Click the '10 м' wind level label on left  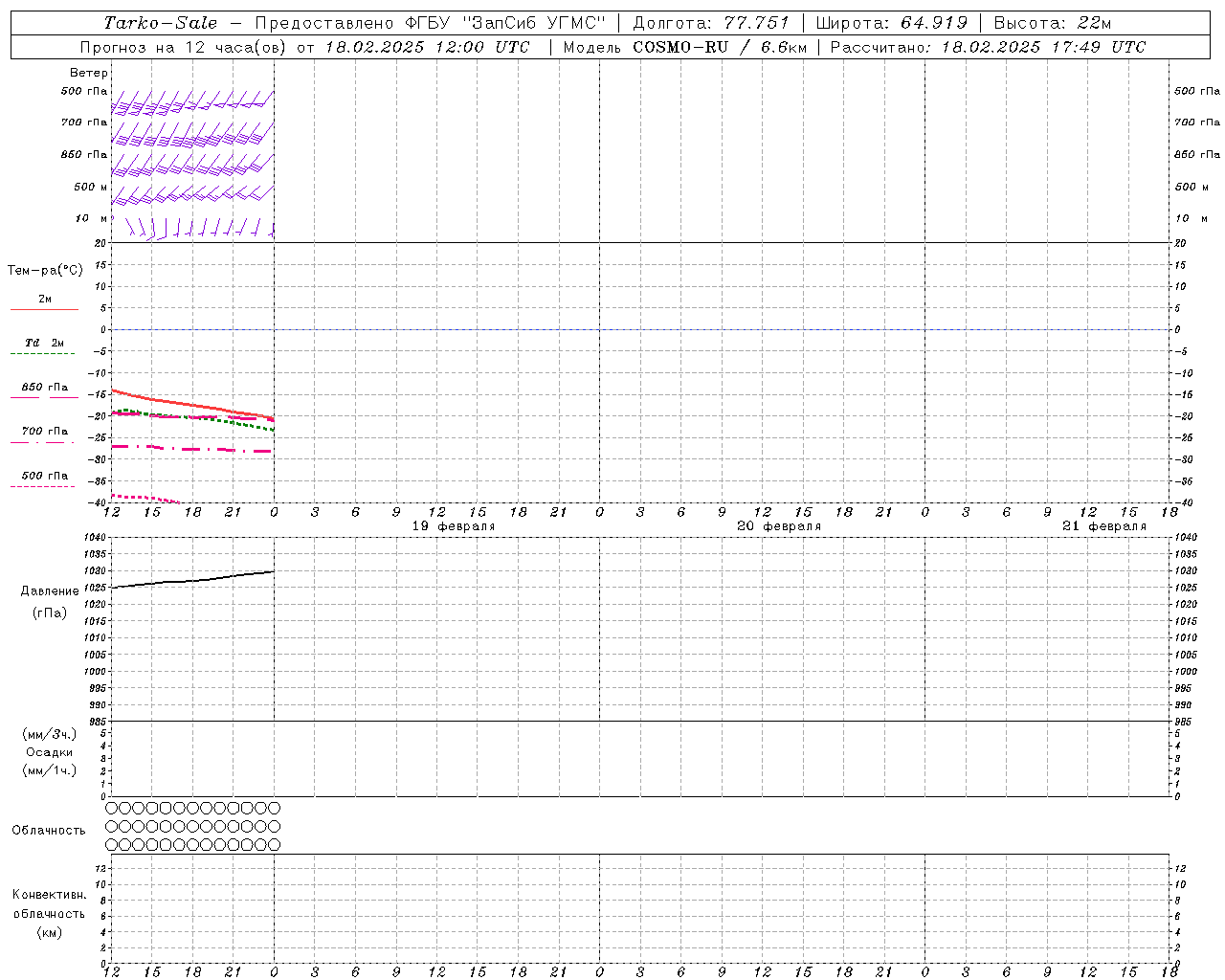[x=91, y=219]
